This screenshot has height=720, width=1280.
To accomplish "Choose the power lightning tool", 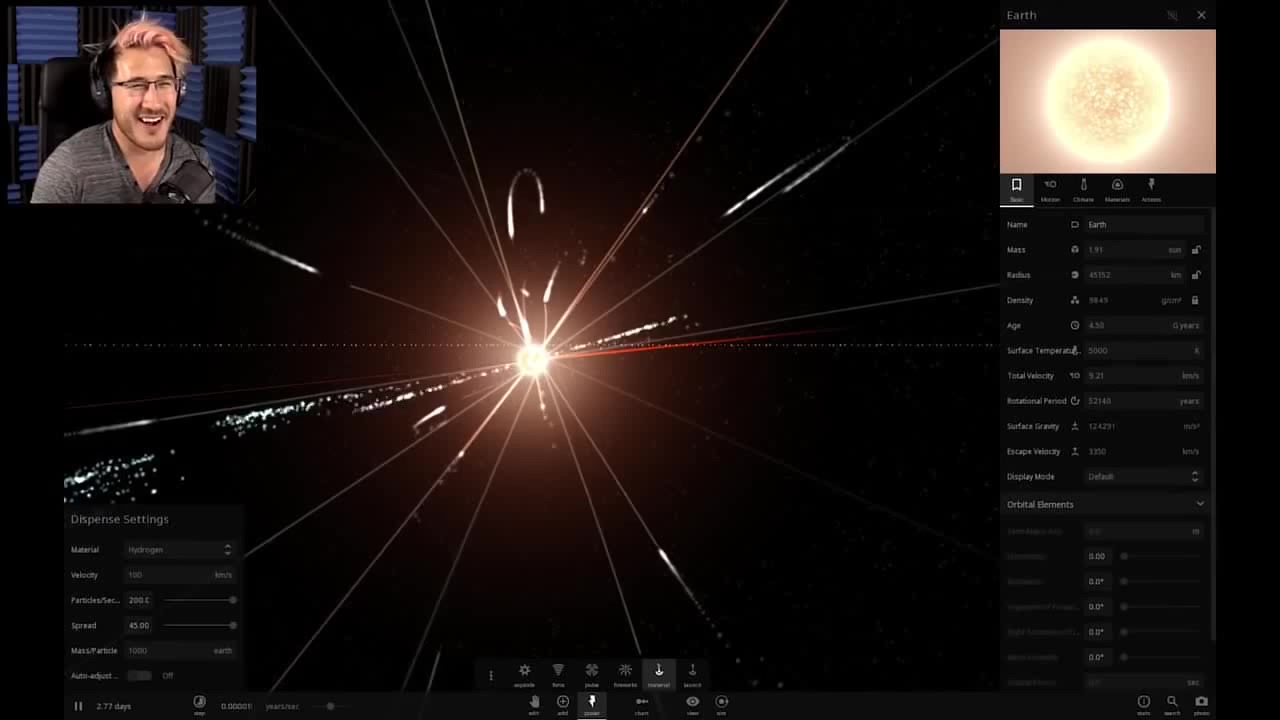I will (592, 705).
